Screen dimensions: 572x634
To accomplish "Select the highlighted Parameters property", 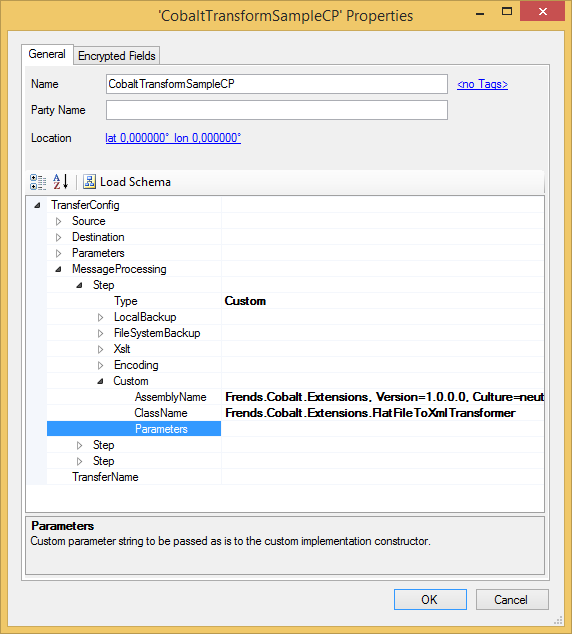I will pos(134,429).
